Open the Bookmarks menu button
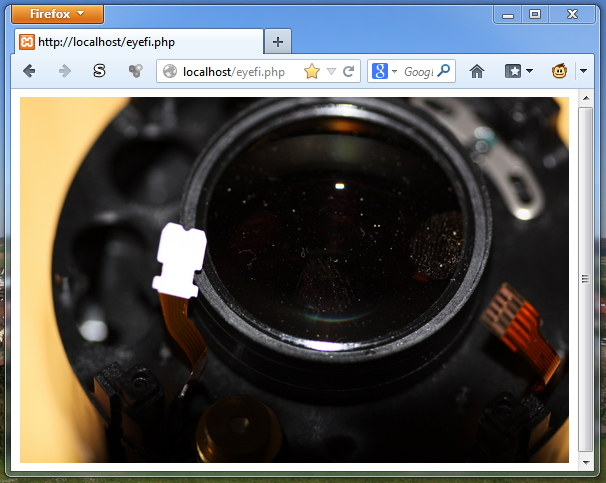Image resolution: width=606 pixels, height=483 pixels. [x=518, y=71]
